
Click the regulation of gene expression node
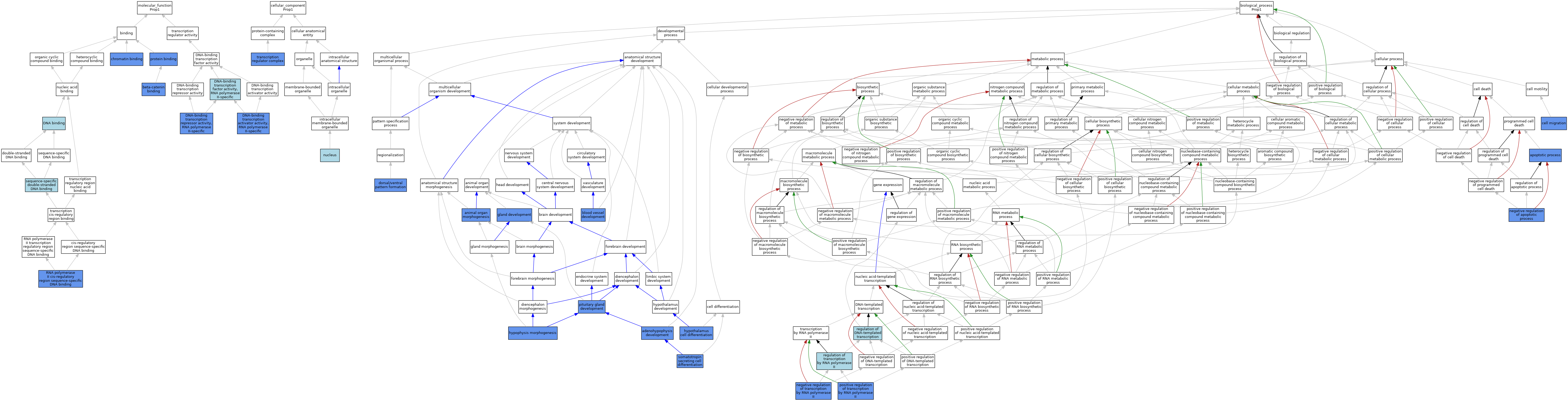[901, 214]
